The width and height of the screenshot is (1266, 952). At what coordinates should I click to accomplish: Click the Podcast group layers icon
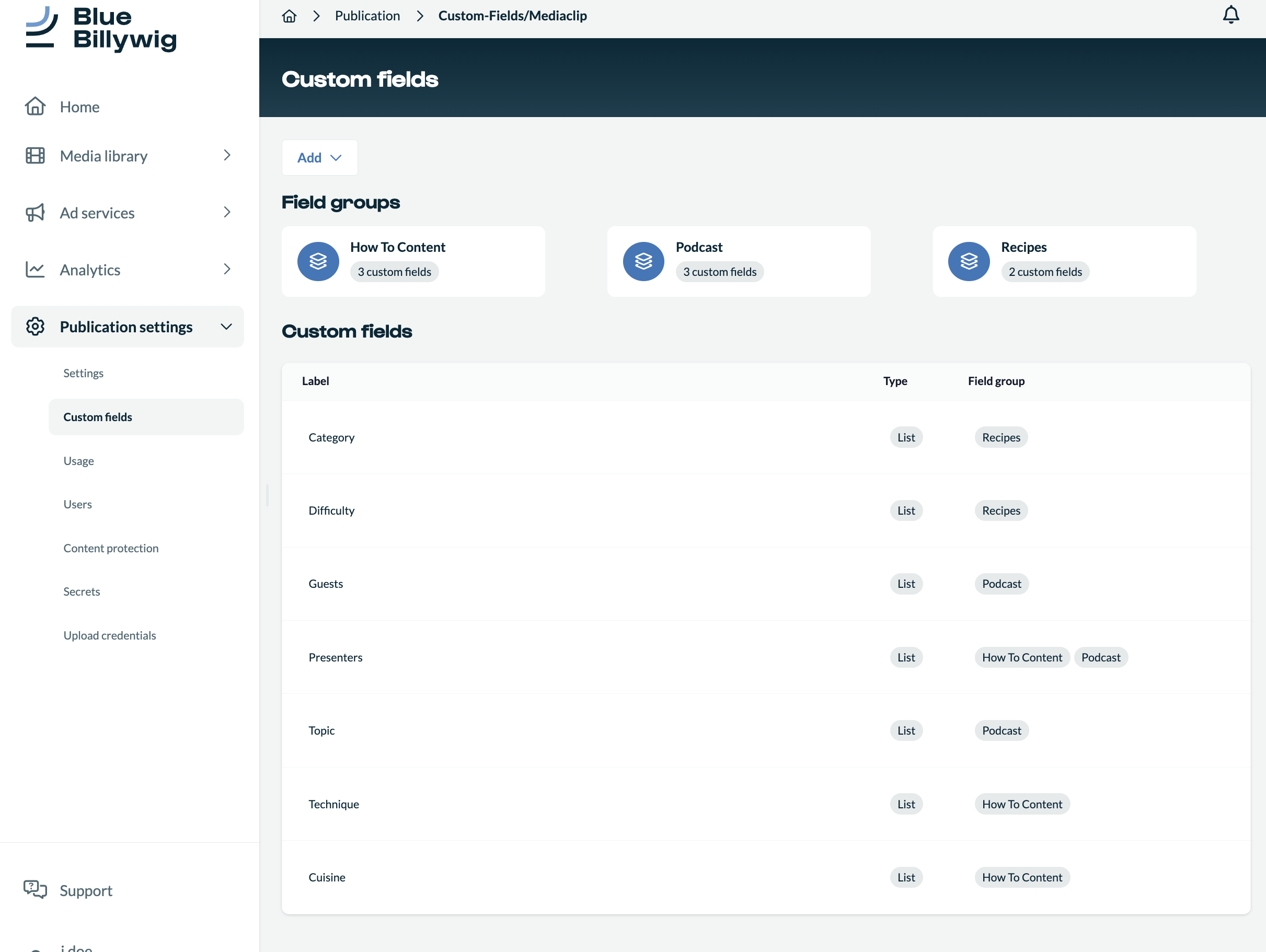click(643, 261)
